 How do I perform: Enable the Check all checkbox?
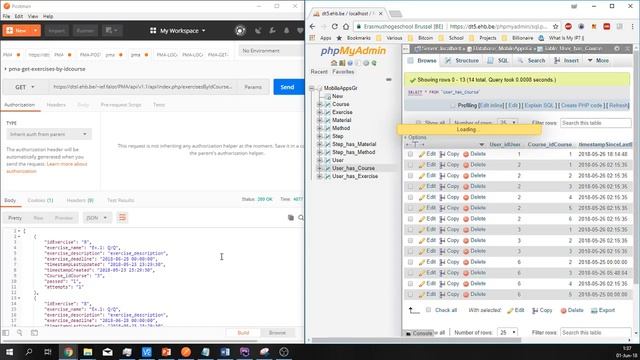tap(429, 310)
